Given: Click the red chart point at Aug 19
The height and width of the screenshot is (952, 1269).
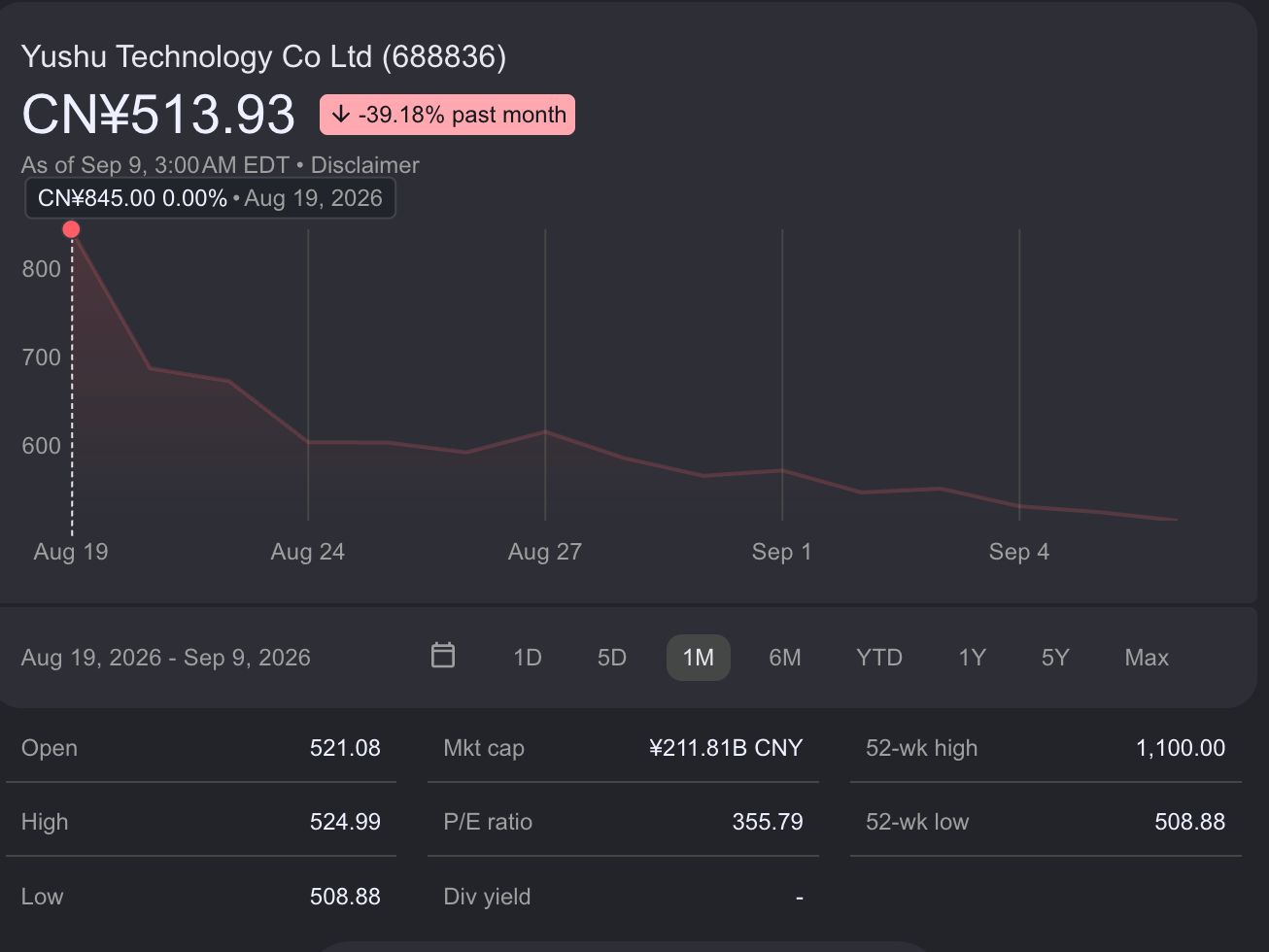Looking at the screenshot, I should (71, 229).
